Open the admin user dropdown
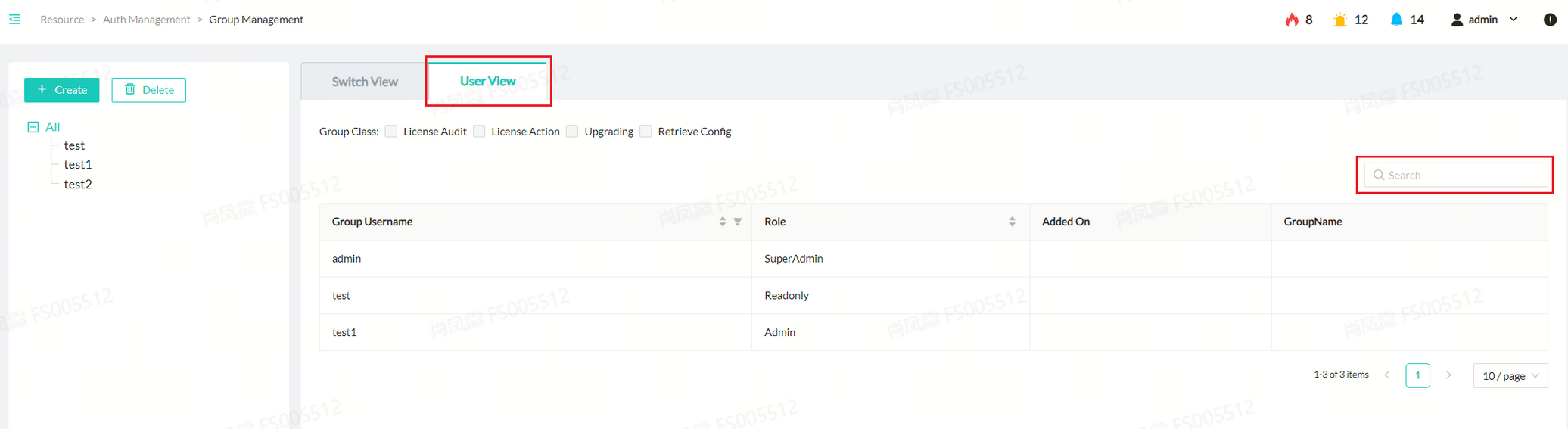 (1484, 20)
